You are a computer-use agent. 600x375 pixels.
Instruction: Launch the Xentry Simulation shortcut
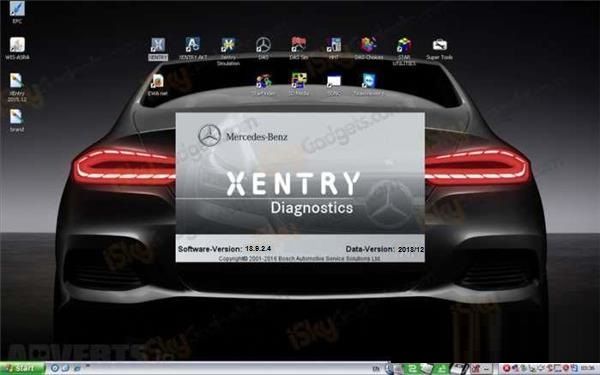point(228,51)
